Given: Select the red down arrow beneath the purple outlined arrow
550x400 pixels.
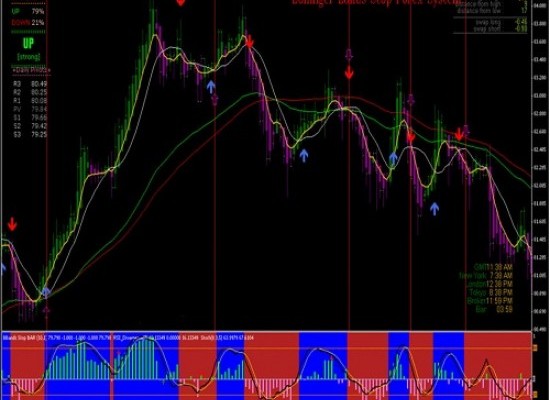Looking at the screenshot, I should [x=349, y=73].
